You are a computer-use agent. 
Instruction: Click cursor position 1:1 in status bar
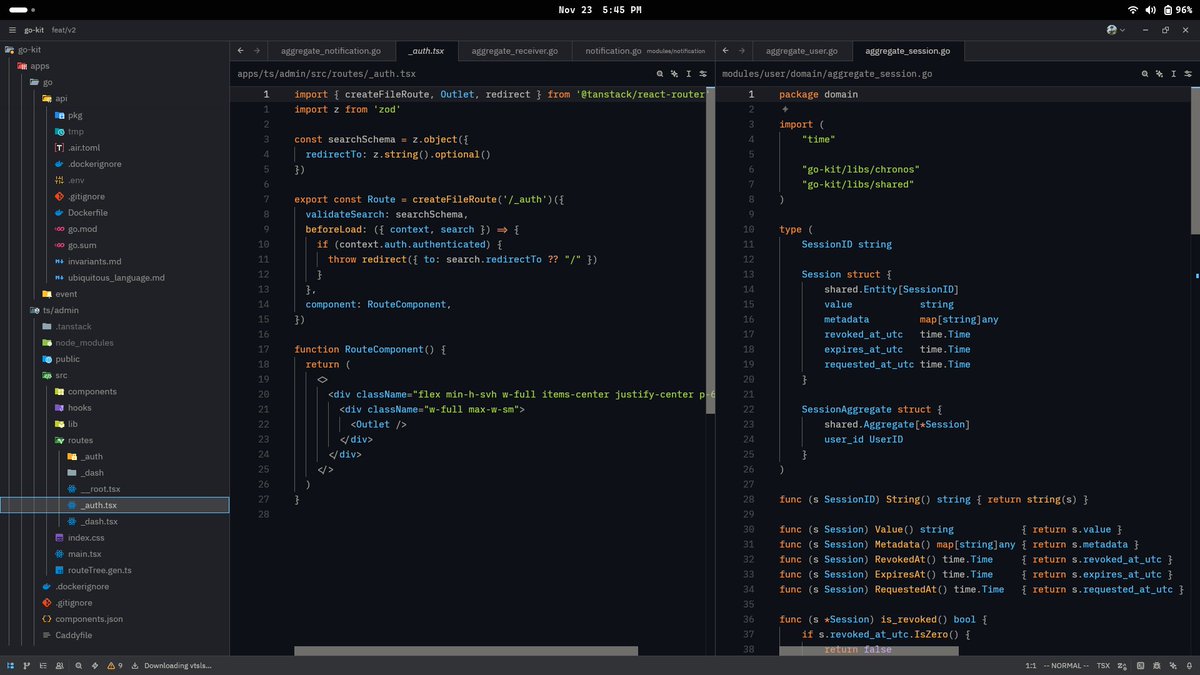pos(1030,665)
